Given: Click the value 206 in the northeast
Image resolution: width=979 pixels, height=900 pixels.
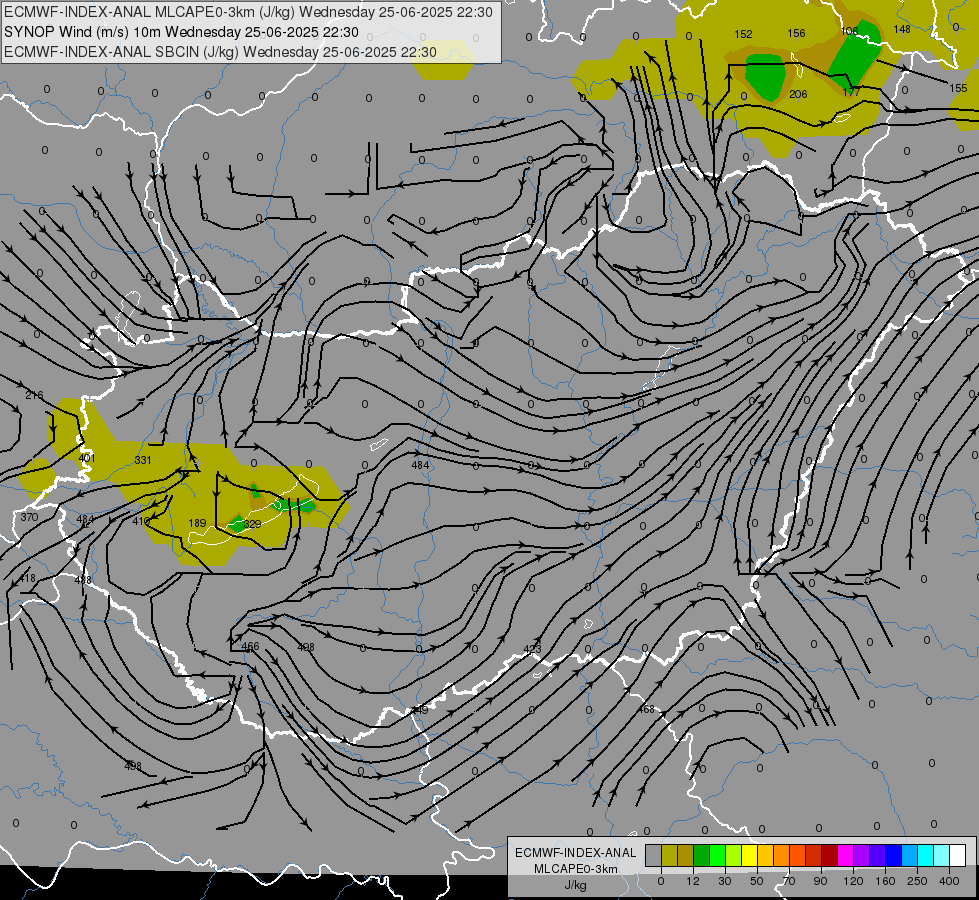Looking at the screenshot, I should [x=799, y=94].
